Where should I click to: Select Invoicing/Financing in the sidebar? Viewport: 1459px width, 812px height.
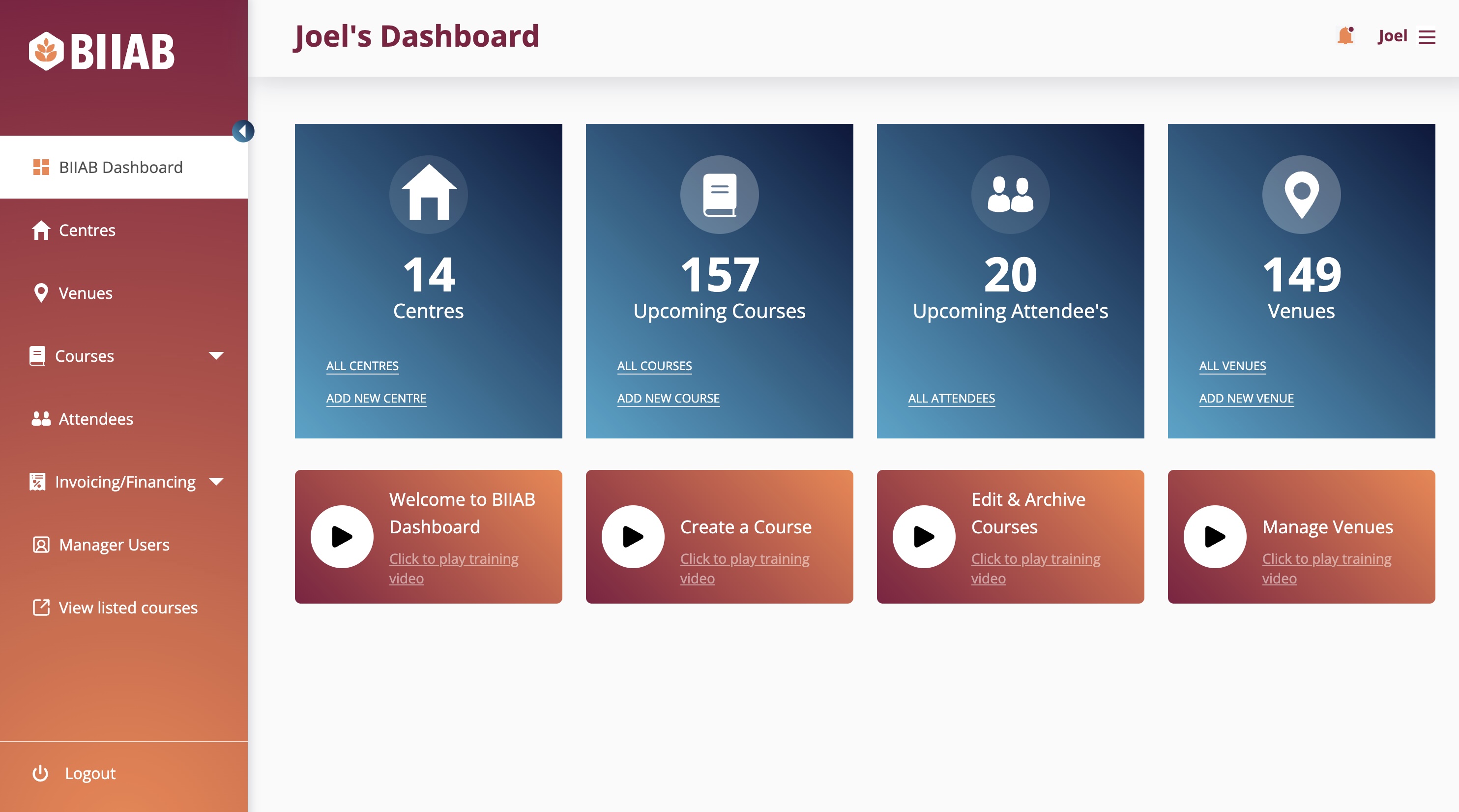(125, 481)
